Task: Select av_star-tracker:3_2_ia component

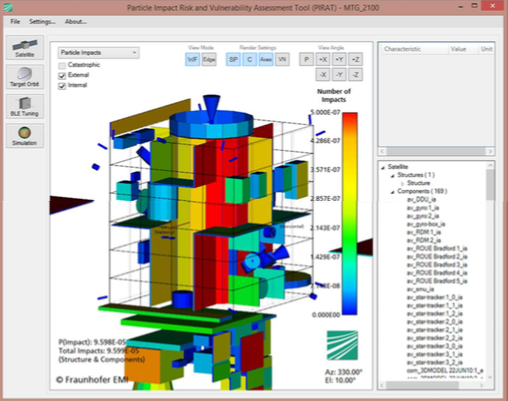Action: point(434,363)
